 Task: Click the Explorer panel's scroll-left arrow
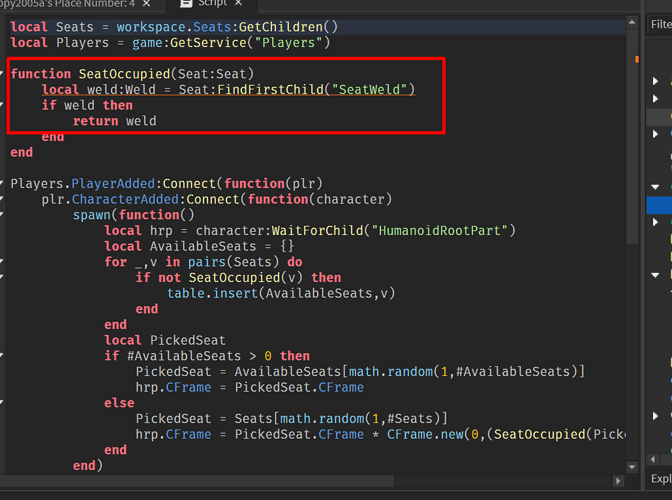point(653,460)
